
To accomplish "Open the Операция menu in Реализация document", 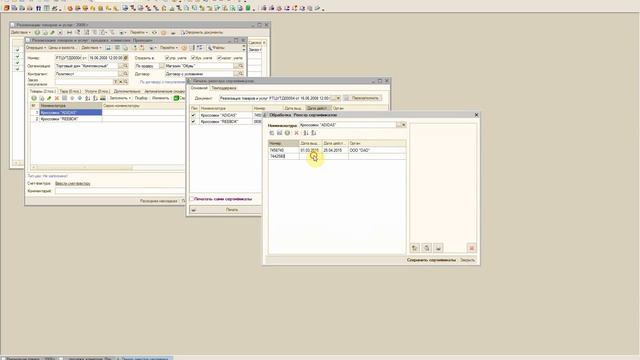I will pos(36,48).
